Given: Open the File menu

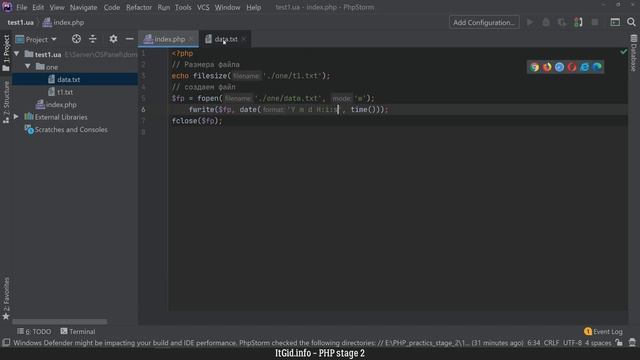Looking at the screenshot, I should coord(22,7).
